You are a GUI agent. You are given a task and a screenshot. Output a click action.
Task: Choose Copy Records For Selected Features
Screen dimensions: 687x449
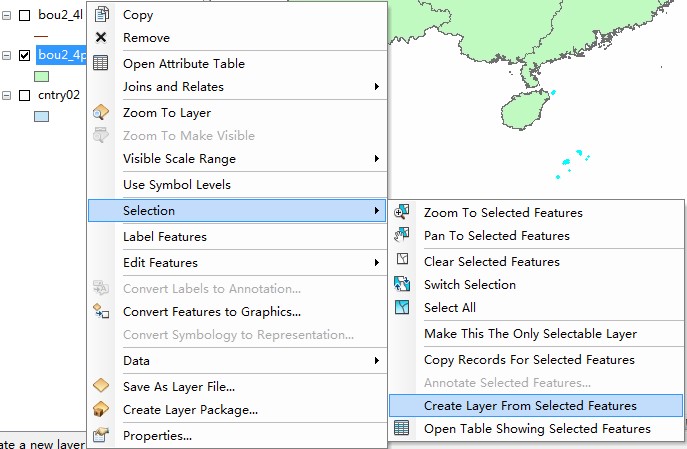click(536, 360)
